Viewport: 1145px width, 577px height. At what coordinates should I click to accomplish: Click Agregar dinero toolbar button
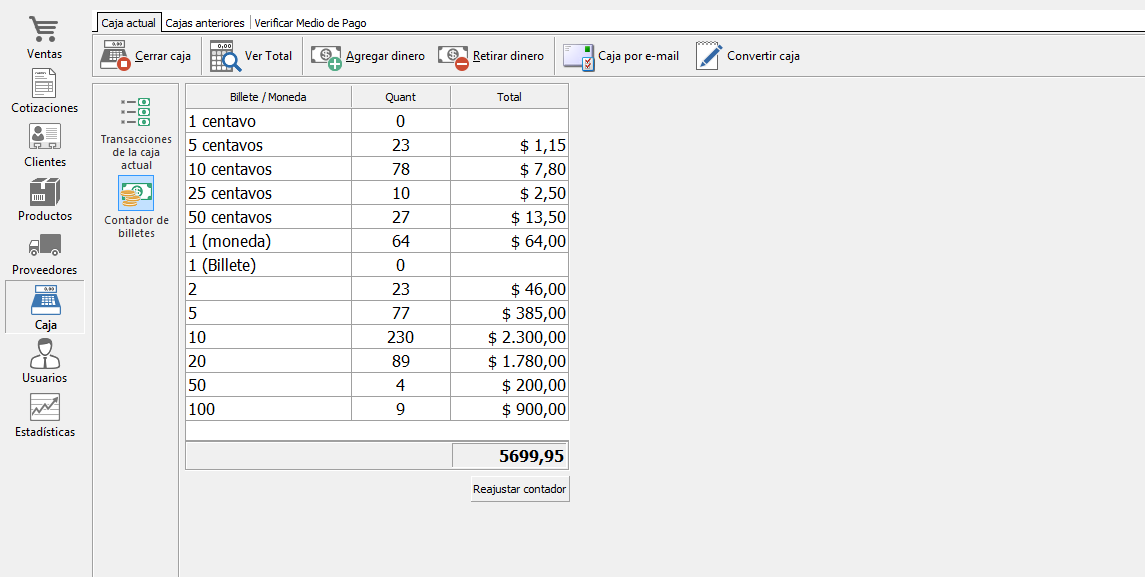coord(368,56)
